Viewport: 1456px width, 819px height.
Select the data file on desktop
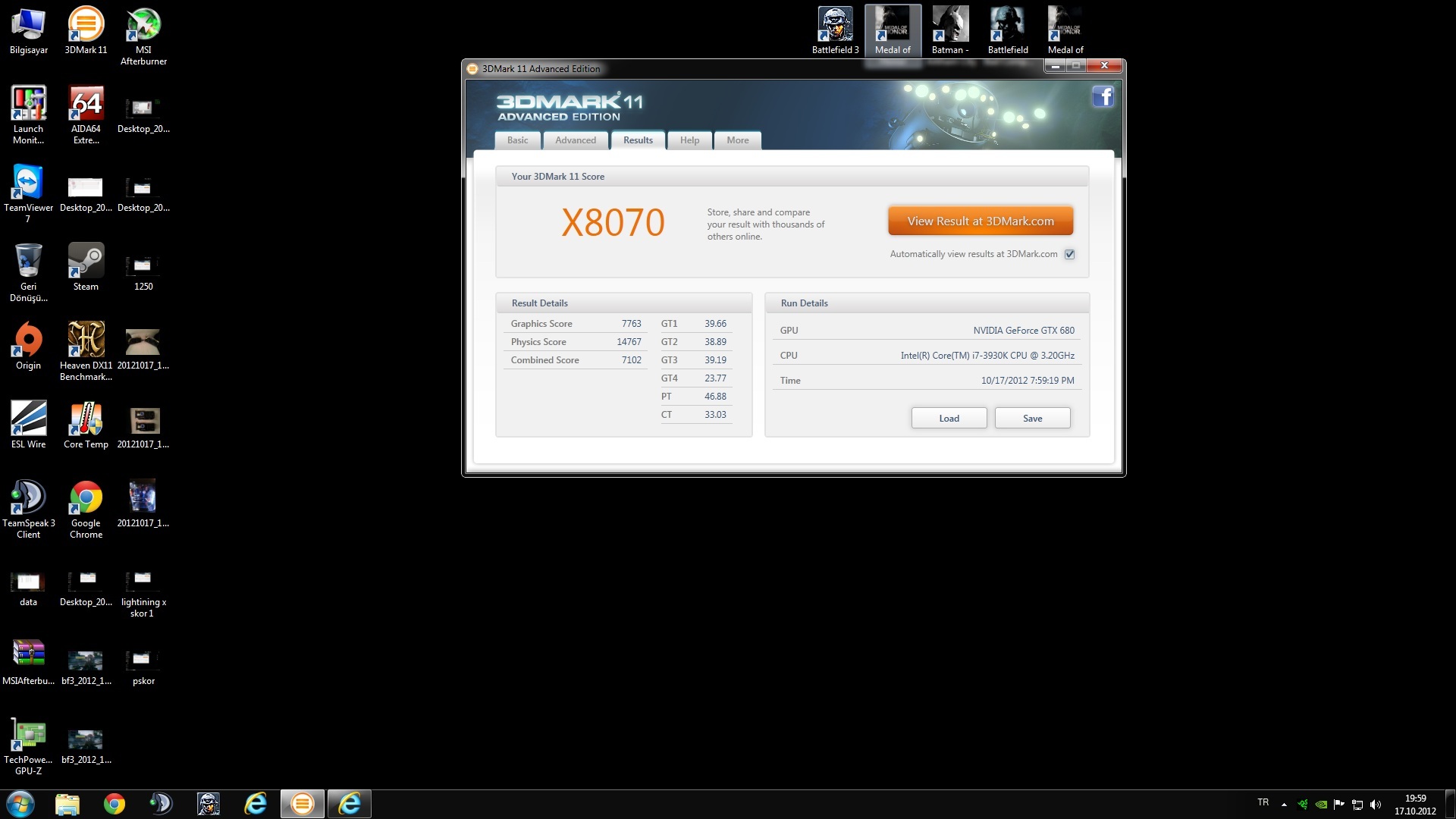[28, 588]
